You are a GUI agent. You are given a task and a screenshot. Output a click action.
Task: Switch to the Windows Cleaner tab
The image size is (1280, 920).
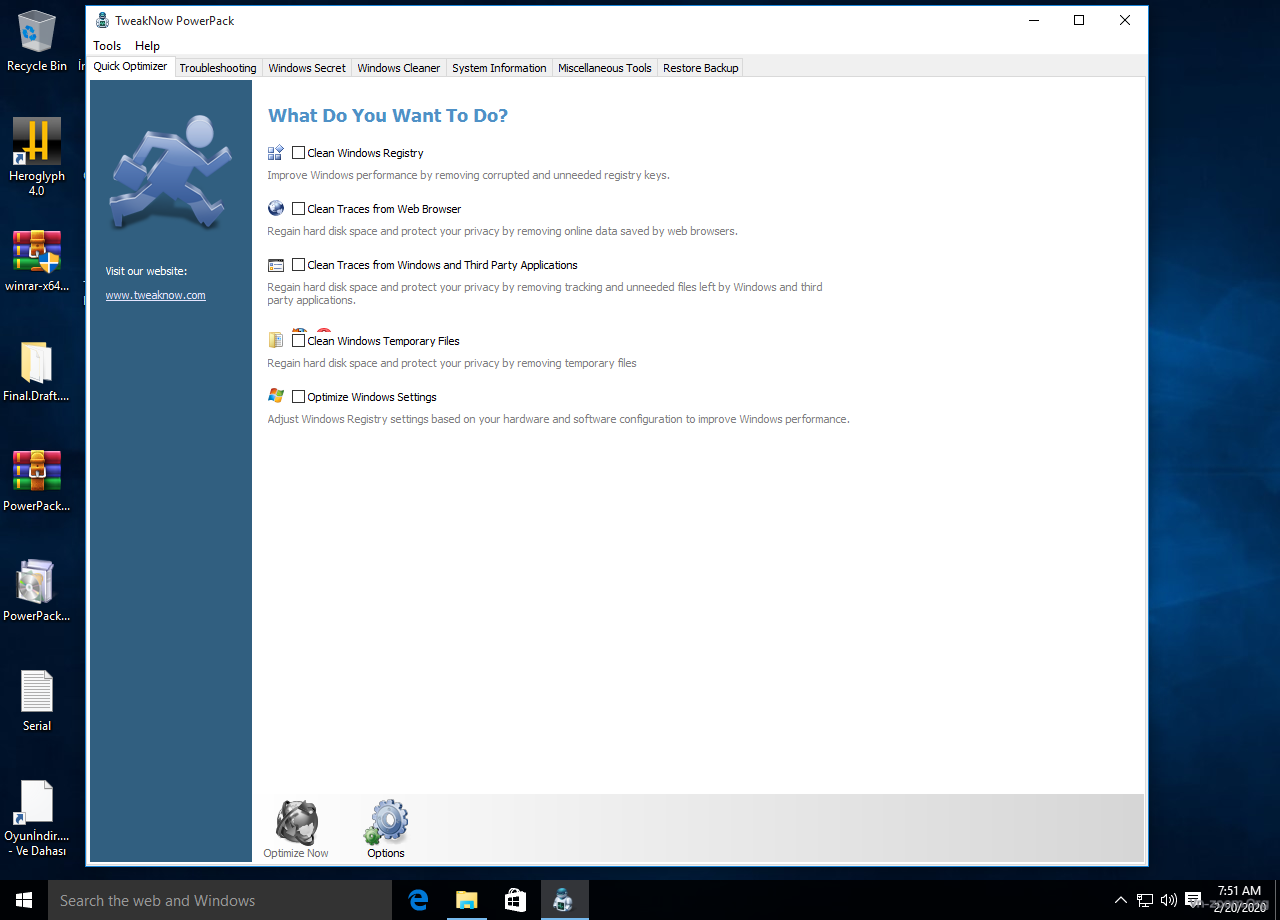(x=398, y=68)
